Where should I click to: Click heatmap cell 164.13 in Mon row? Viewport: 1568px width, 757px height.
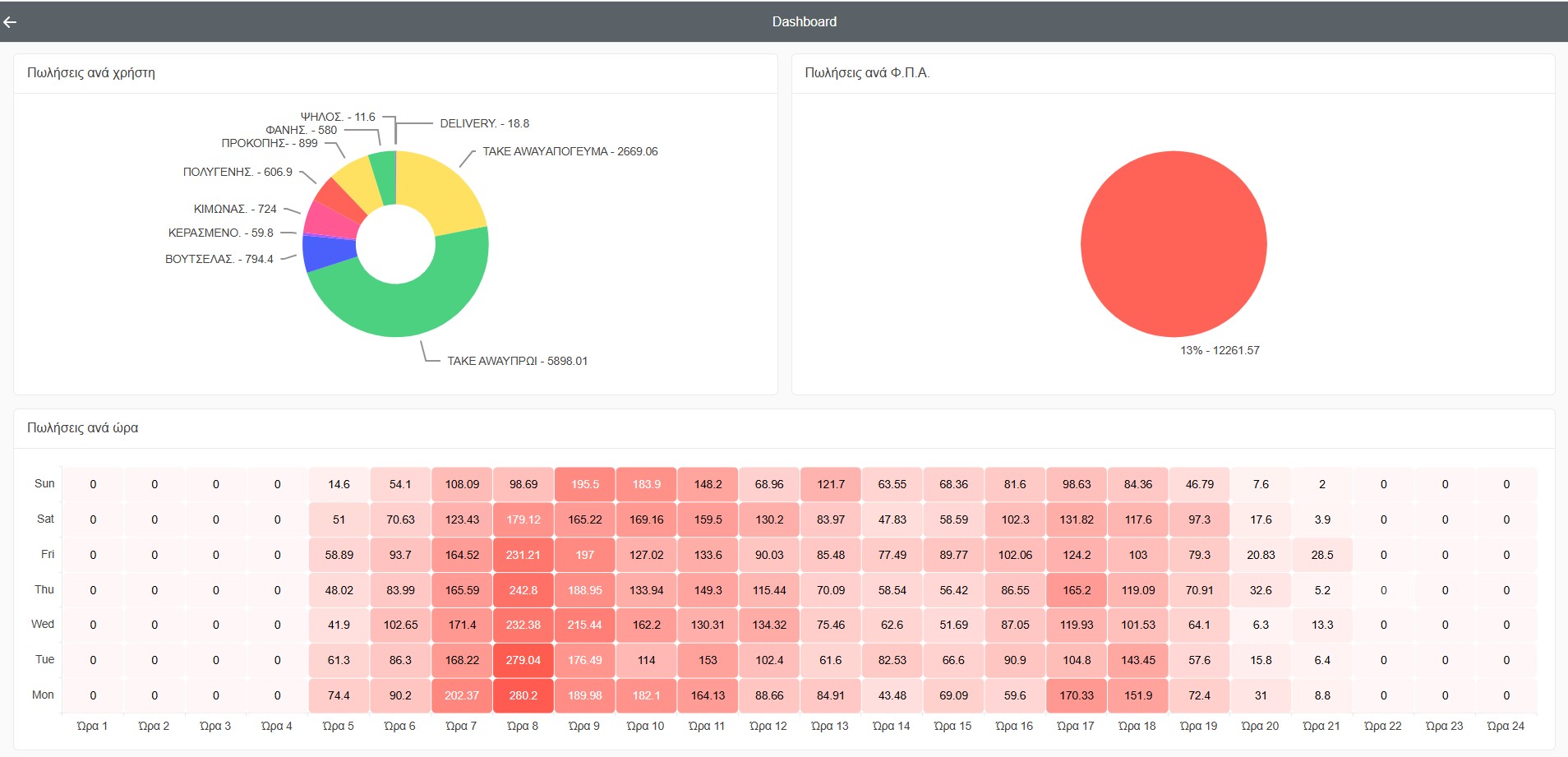pos(708,695)
